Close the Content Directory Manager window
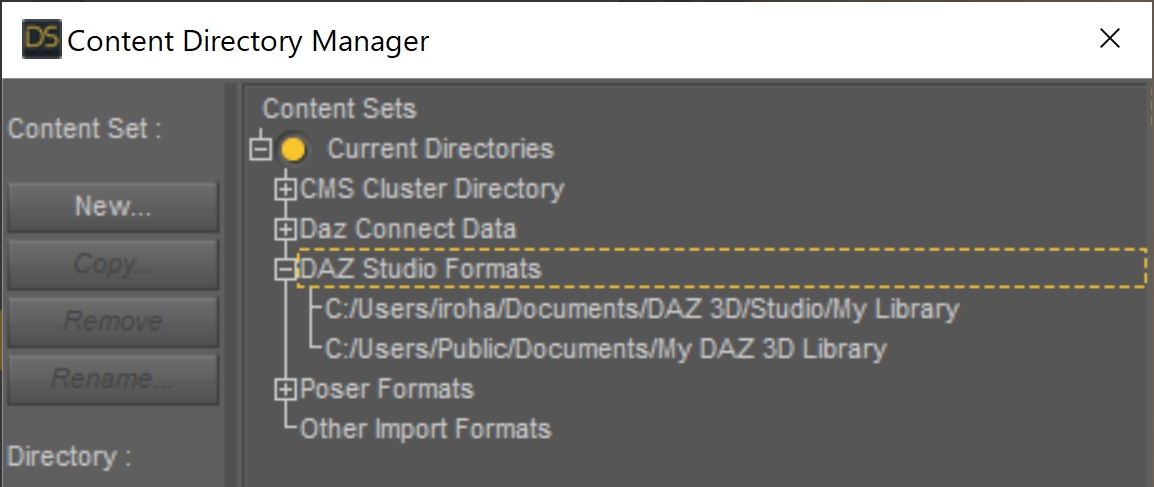 (x=1110, y=38)
